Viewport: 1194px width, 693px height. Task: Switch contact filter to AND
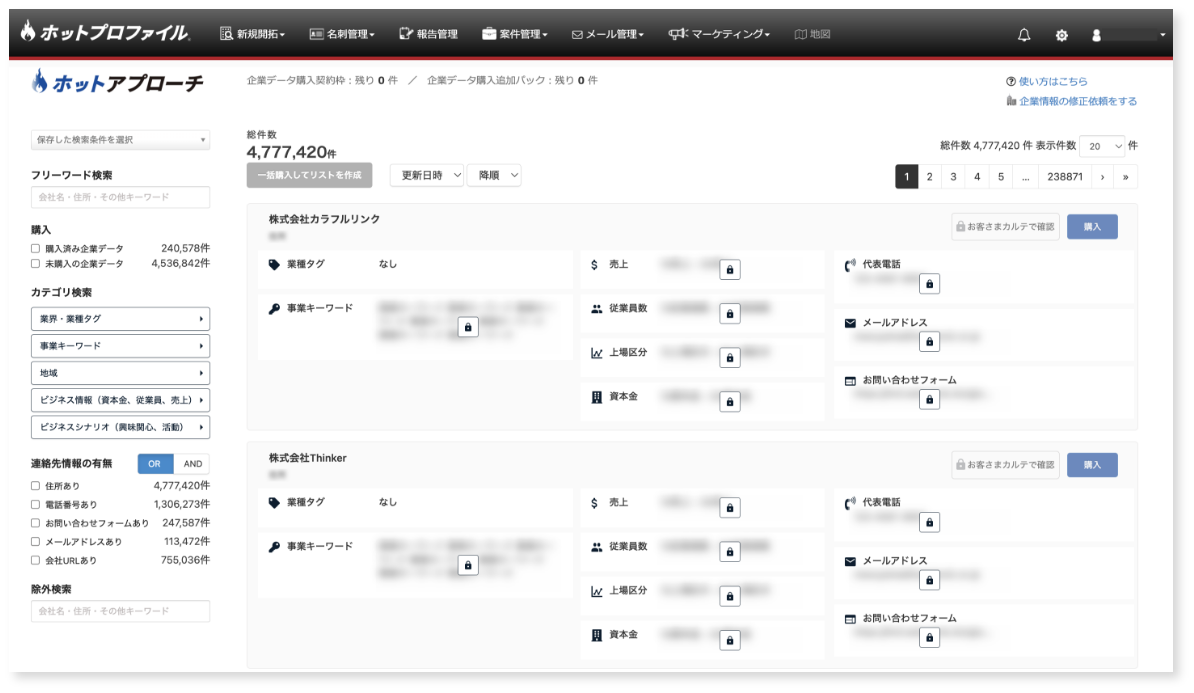pyautogui.click(x=192, y=464)
